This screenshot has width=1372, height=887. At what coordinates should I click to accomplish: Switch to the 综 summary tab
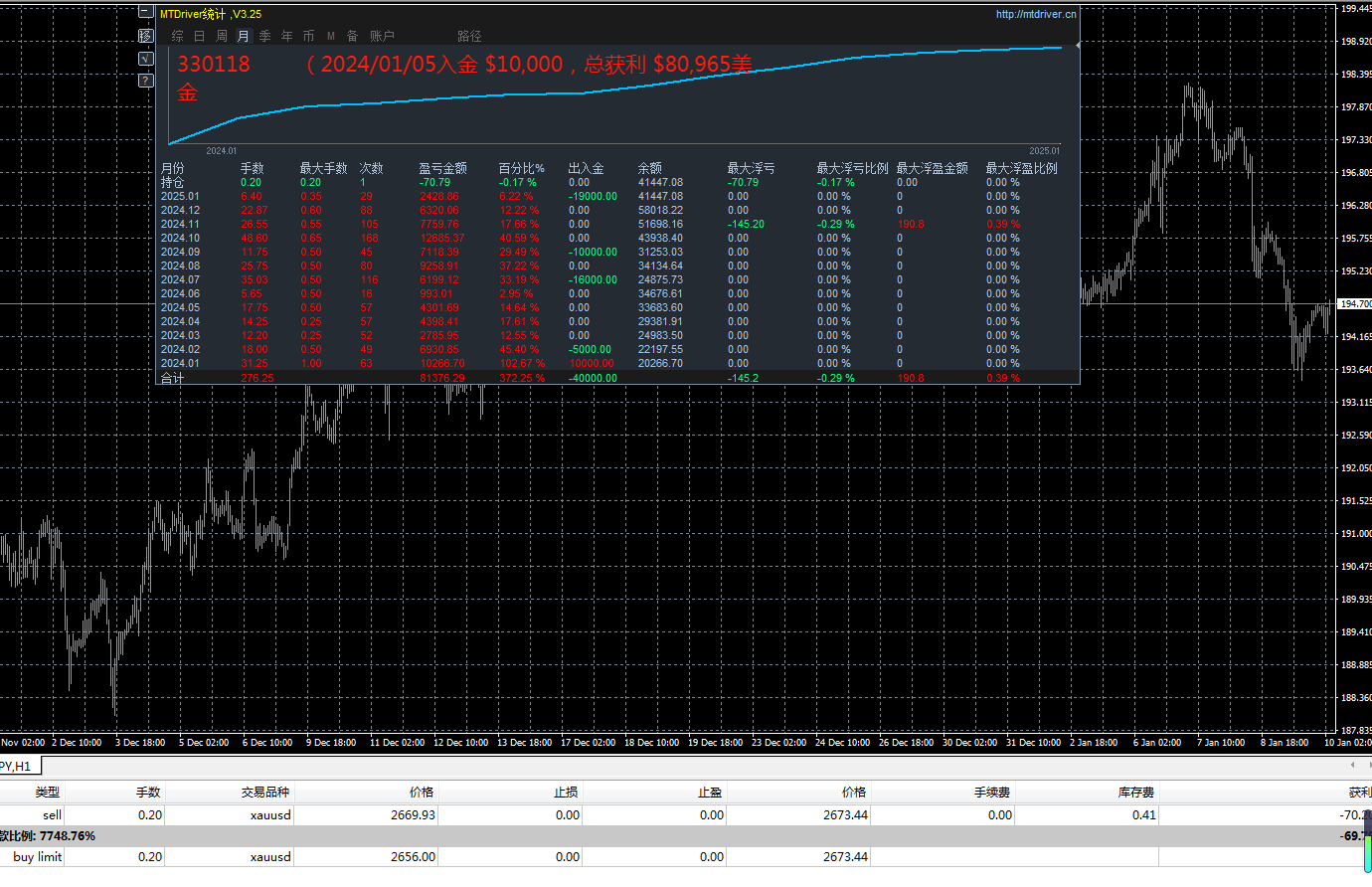point(178,36)
